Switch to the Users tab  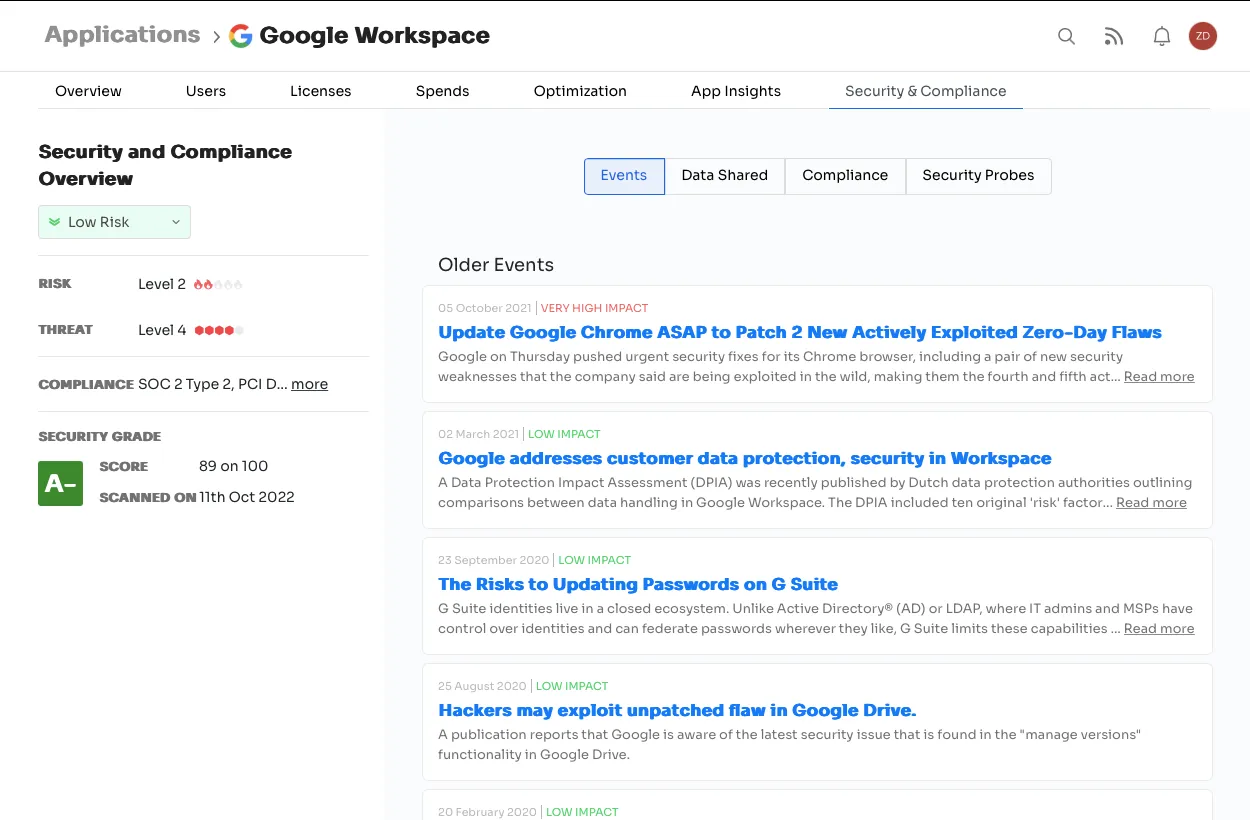(x=206, y=91)
